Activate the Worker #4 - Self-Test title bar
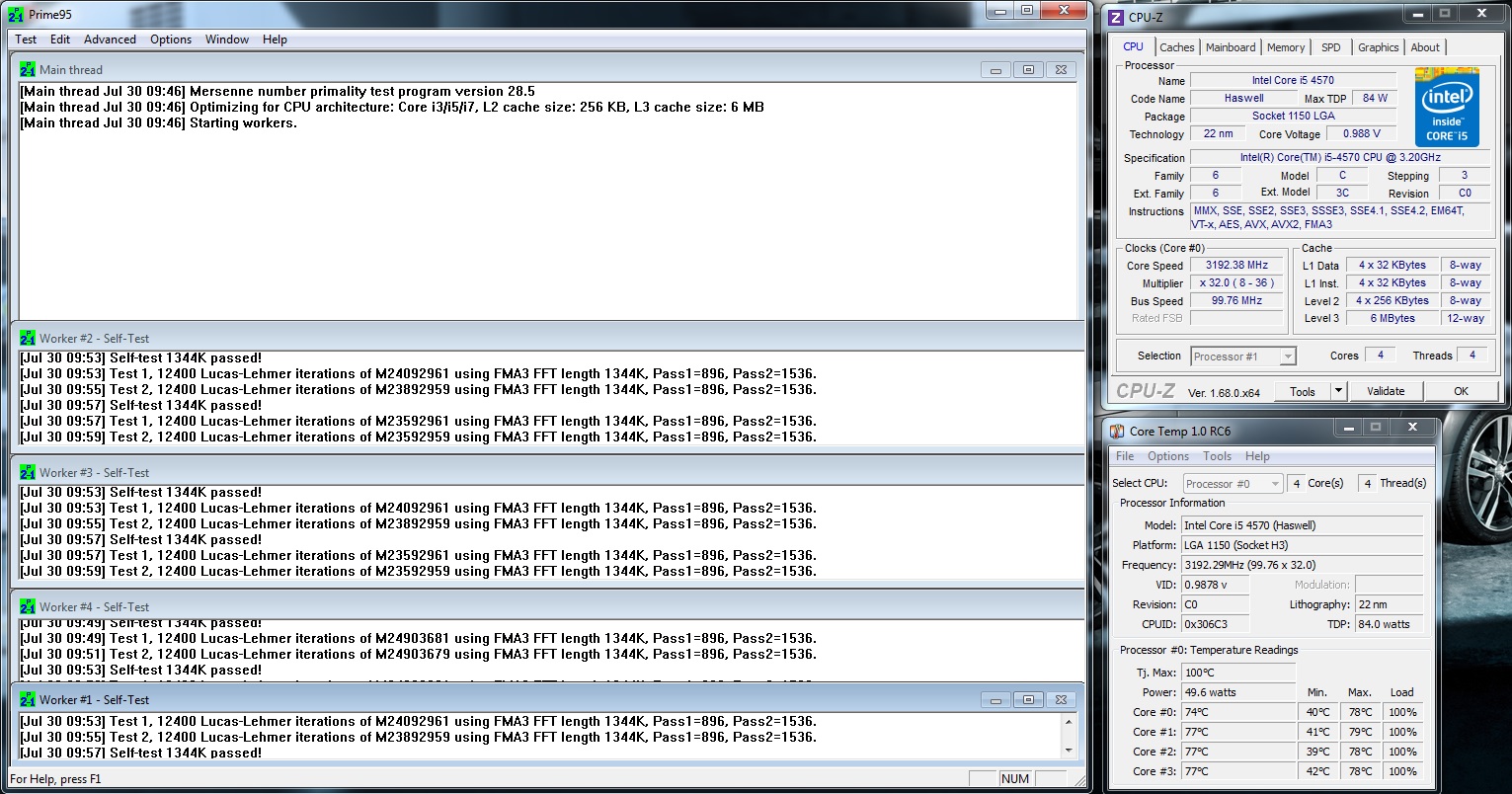 [547, 607]
